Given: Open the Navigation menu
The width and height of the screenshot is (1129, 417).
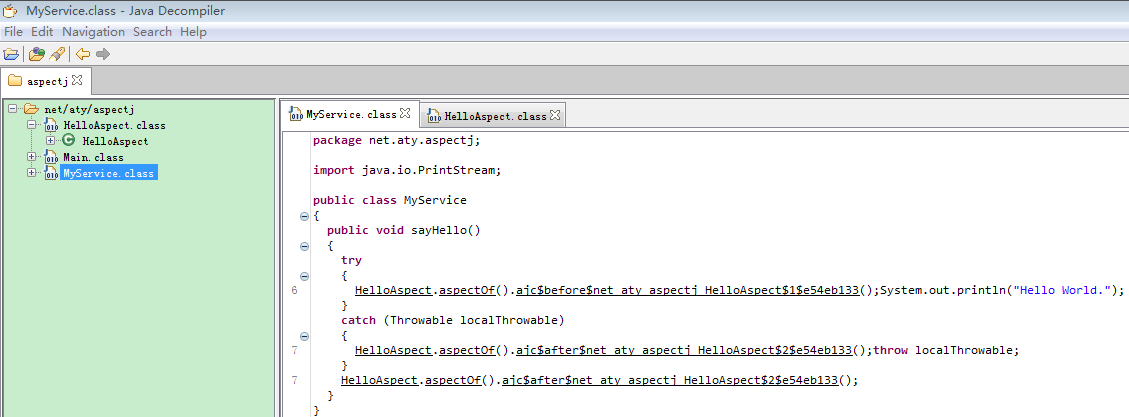Looking at the screenshot, I should click(94, 32).
